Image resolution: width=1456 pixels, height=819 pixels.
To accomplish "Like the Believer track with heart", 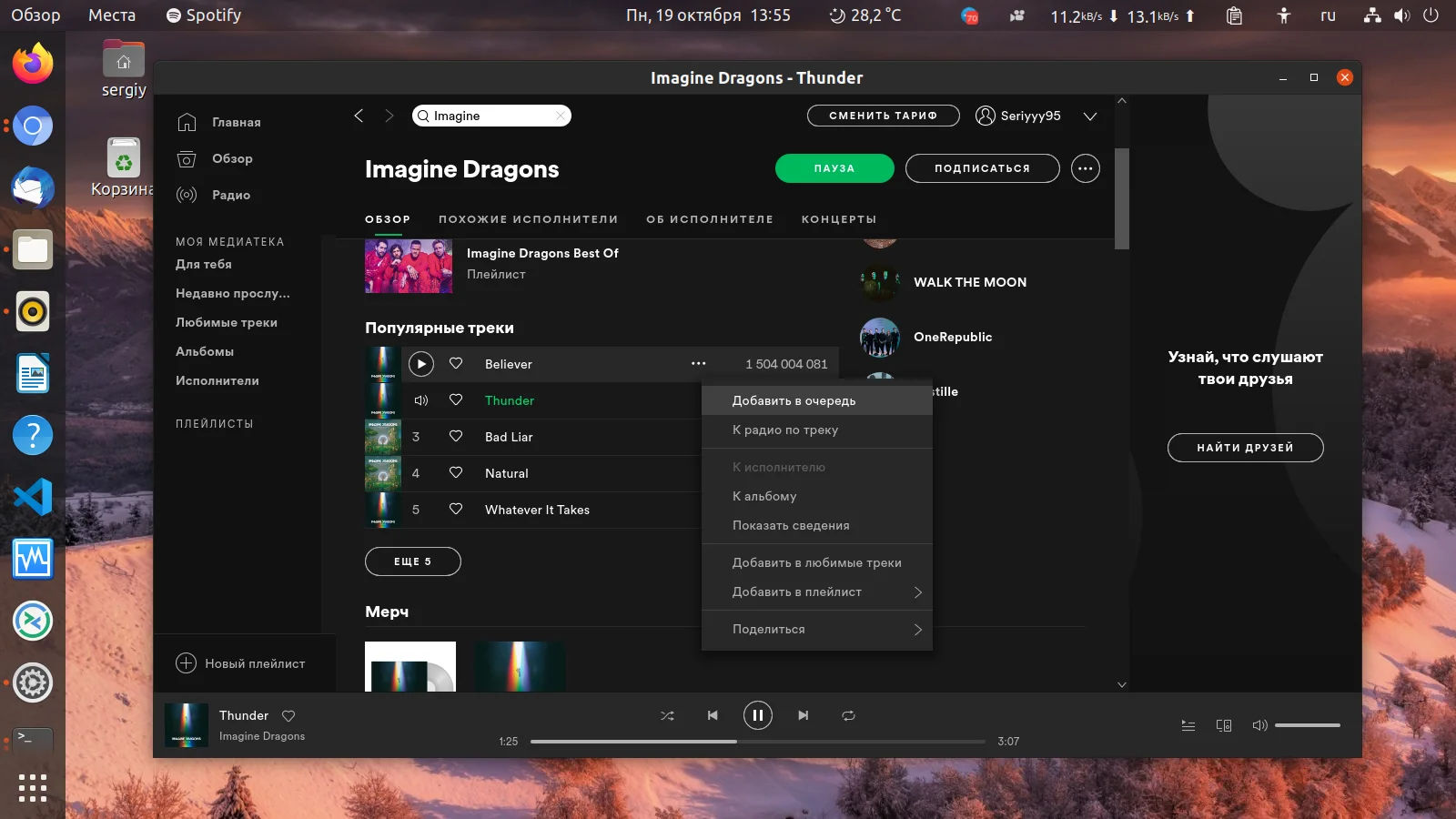I will tap(456, 363).
